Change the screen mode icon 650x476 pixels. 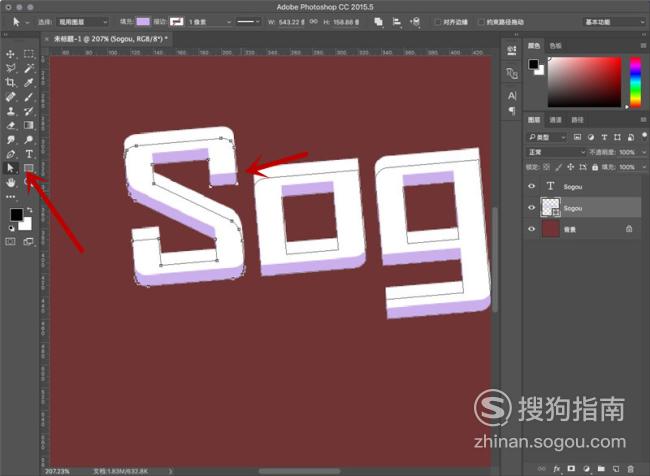pyautogui.click(x=29, y=241)
